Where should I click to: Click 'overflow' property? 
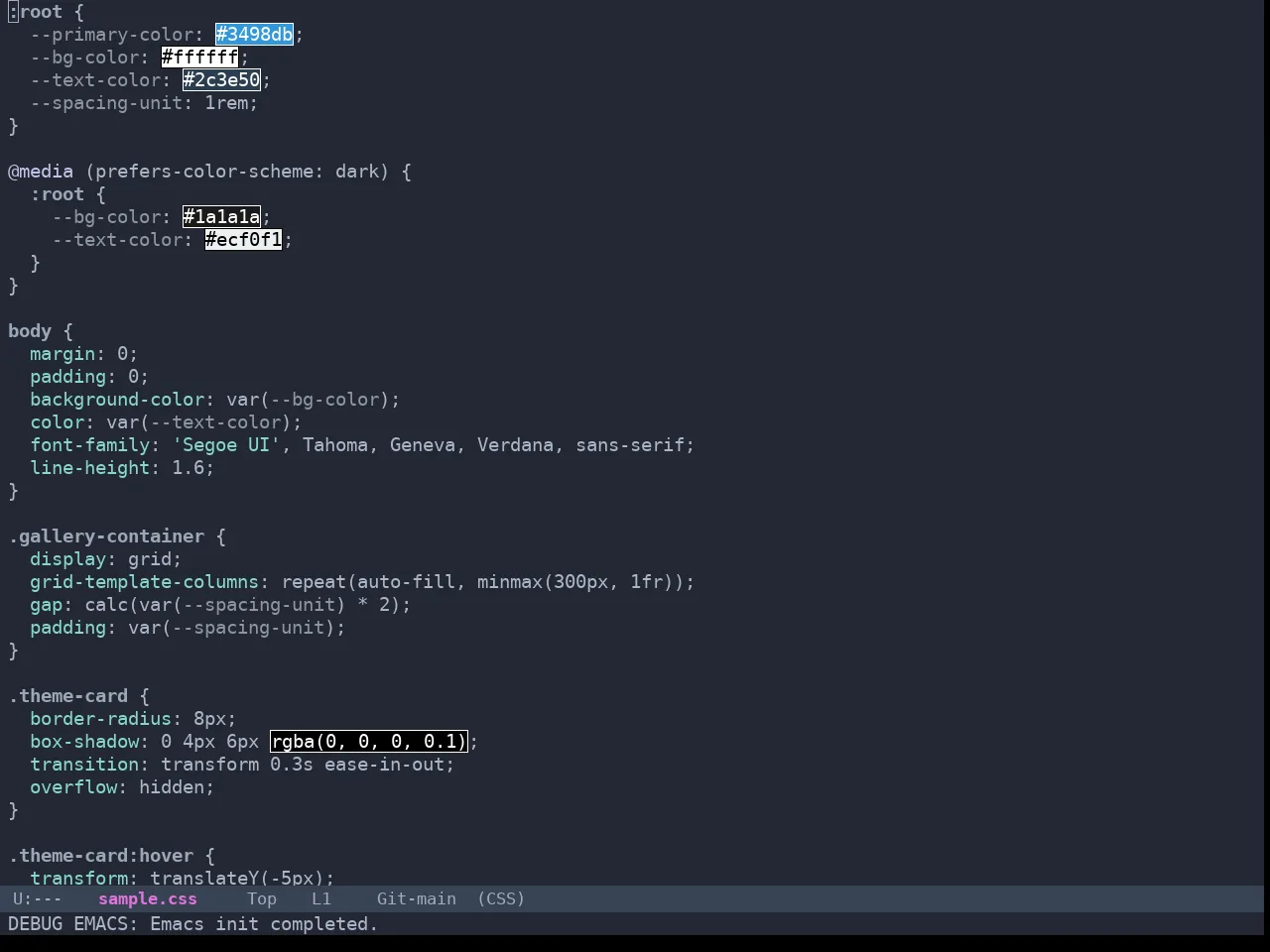(x=73, y=787)
